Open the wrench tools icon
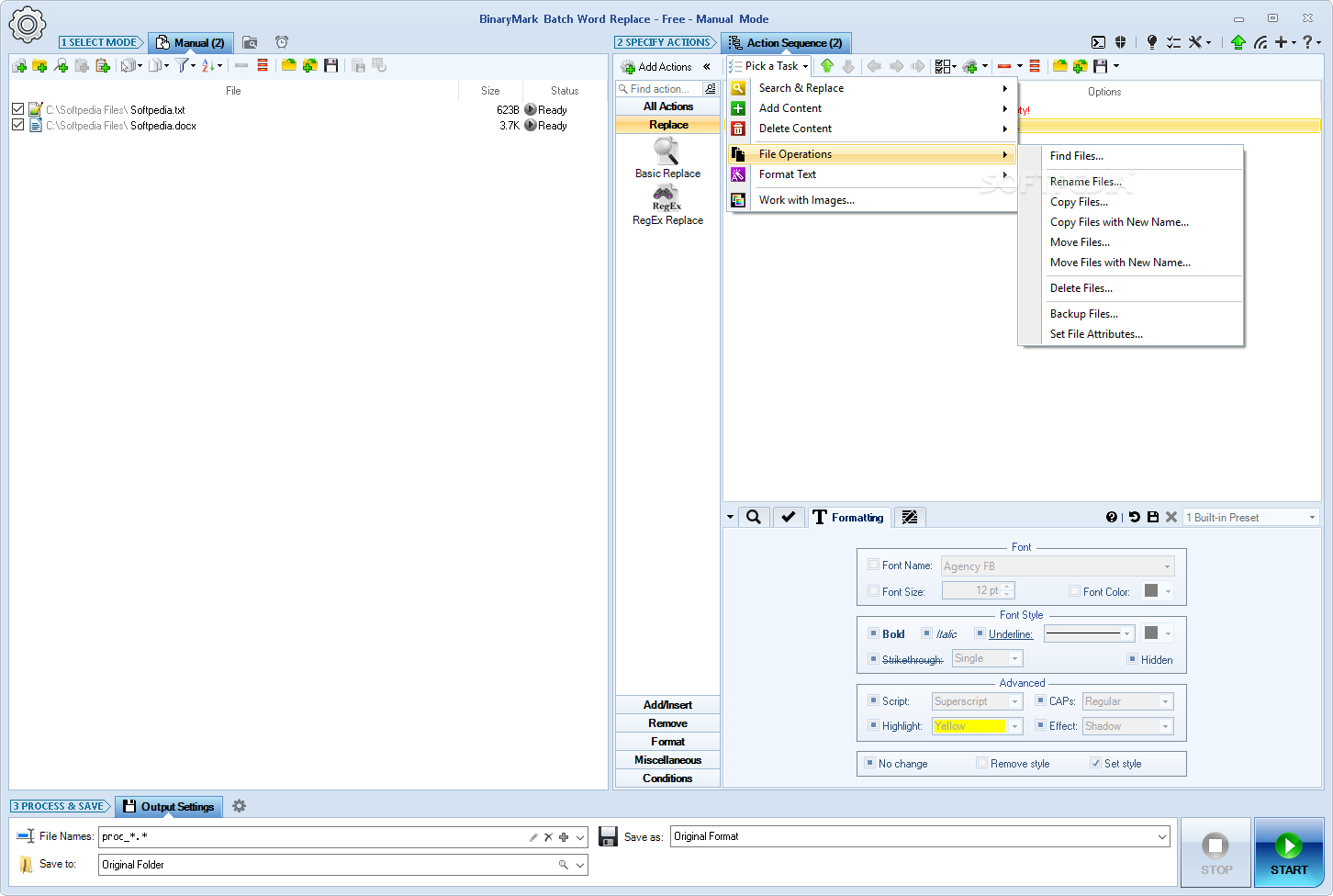 pyautogui.click(x=1195, y=42)
